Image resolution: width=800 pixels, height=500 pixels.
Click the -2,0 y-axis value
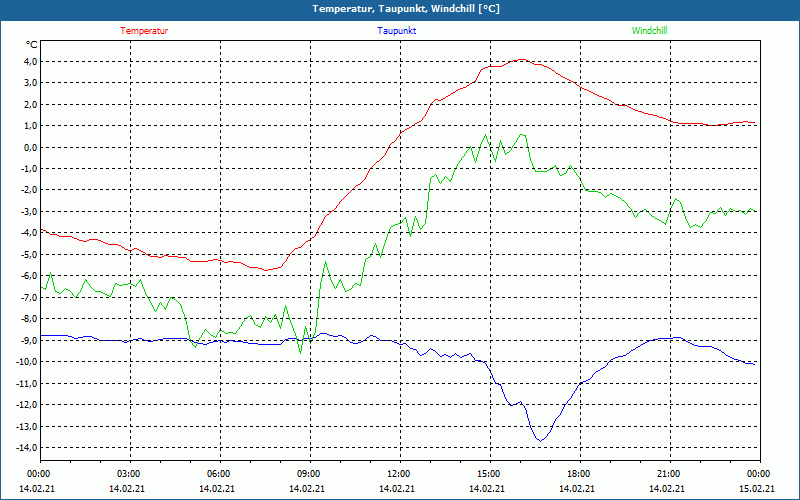click(29, 190)
